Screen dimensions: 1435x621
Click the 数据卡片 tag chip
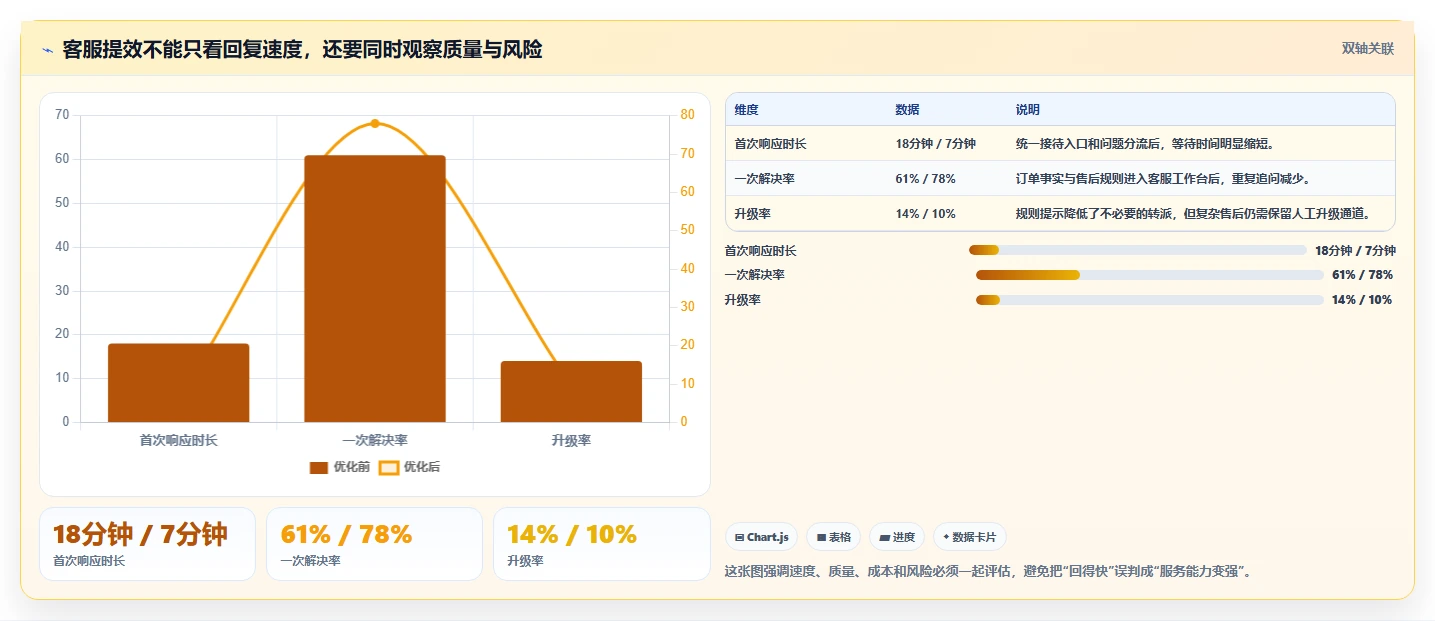tap(969, 537)
